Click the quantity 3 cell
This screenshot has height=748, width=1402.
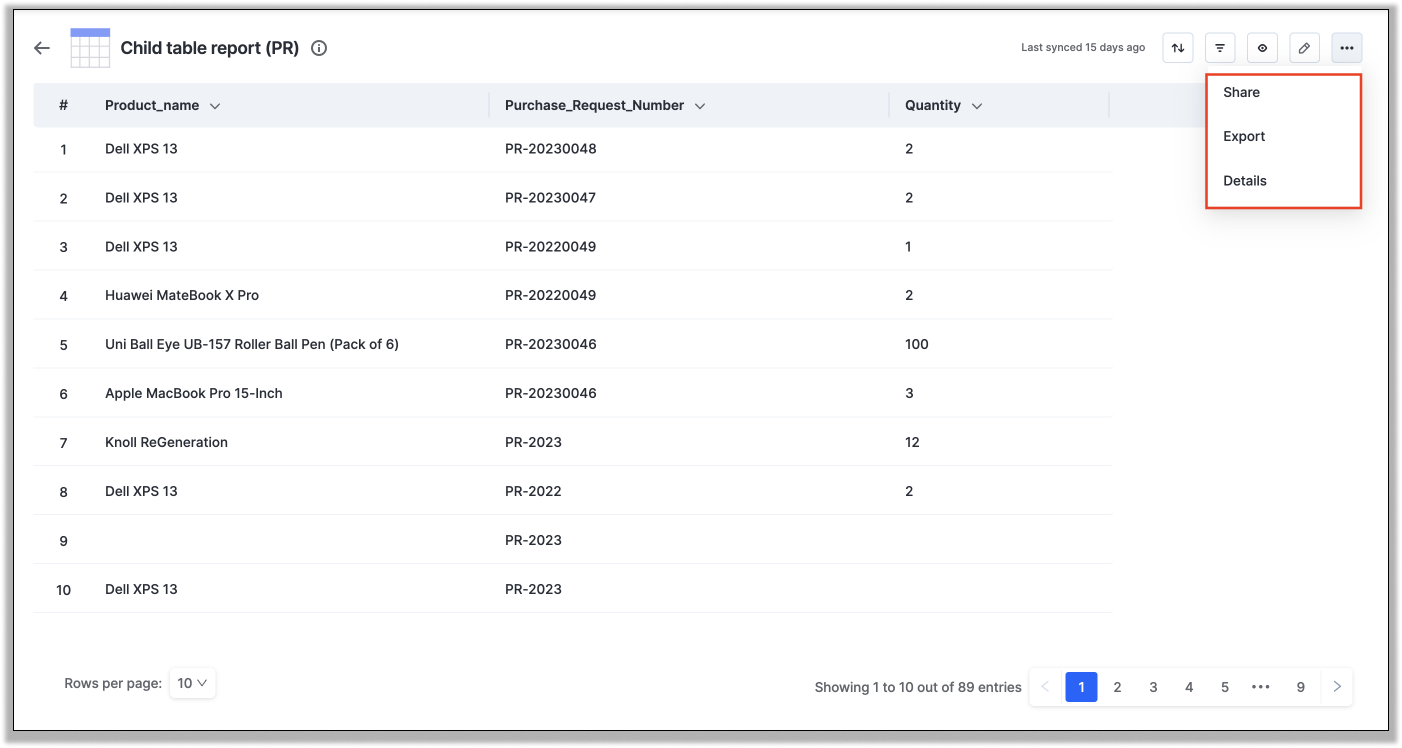909,394
